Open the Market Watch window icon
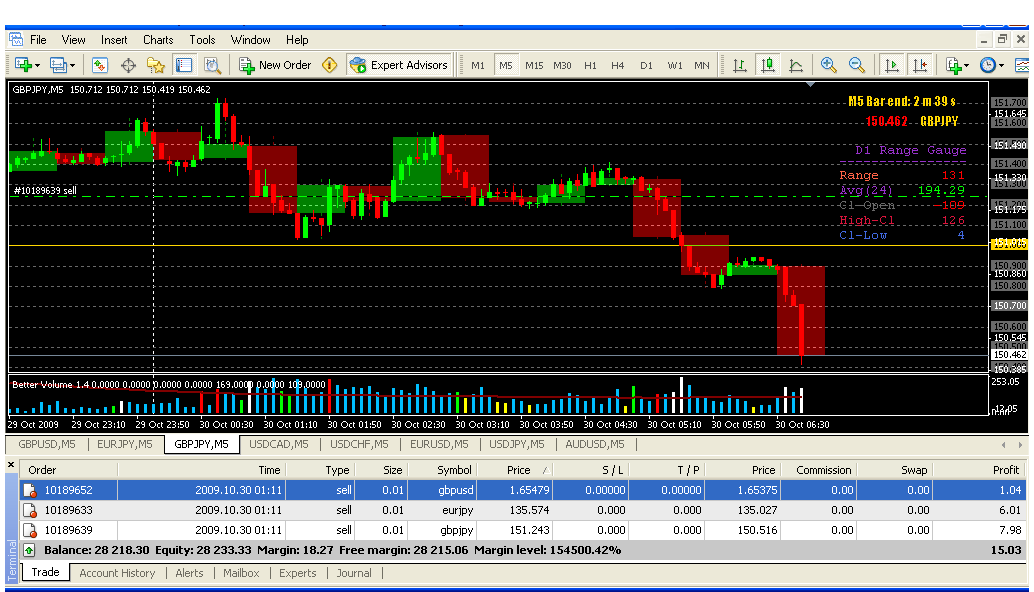 pos(100,65)
